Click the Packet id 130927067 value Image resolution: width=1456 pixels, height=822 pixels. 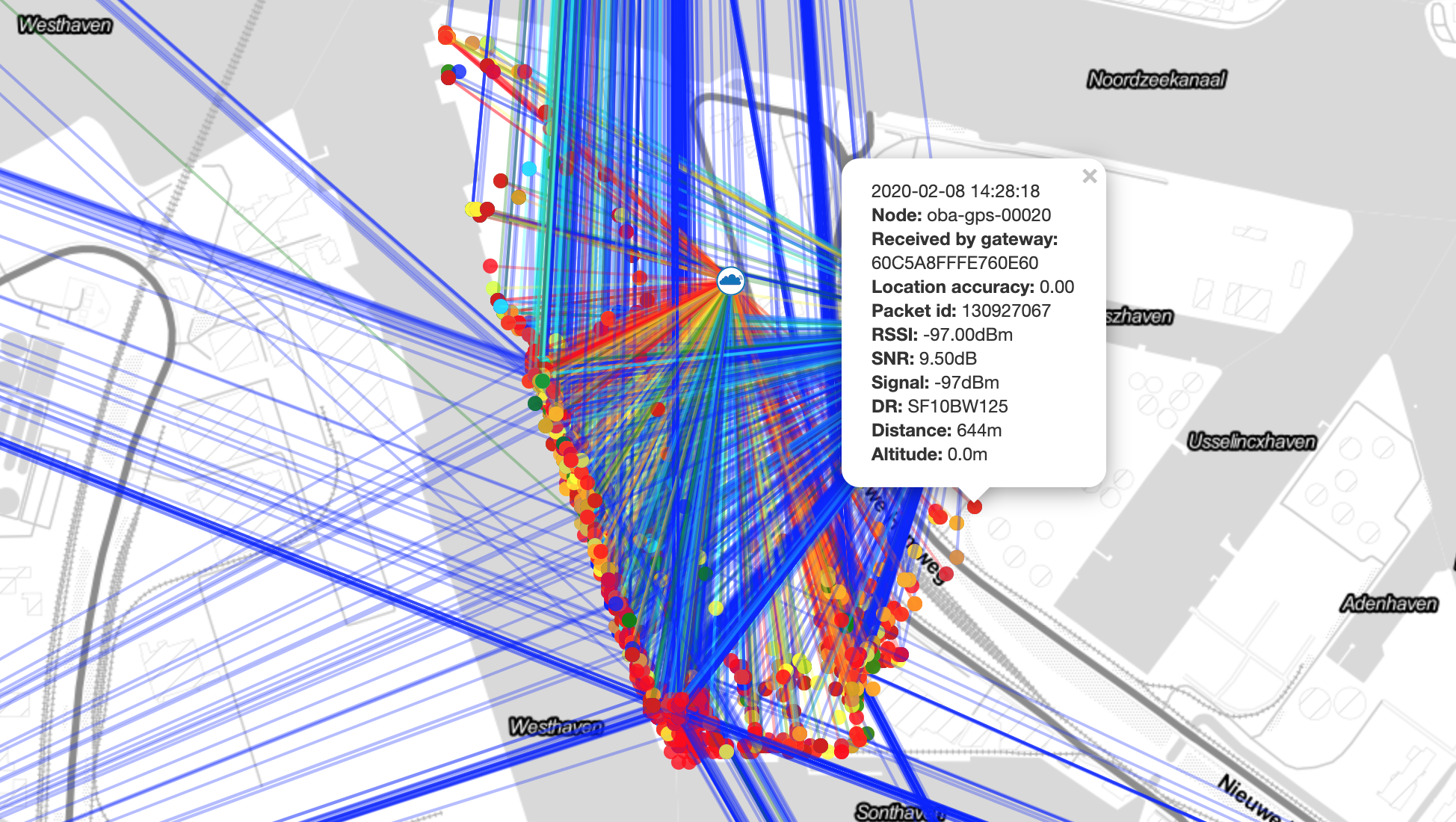point(1006,311)
